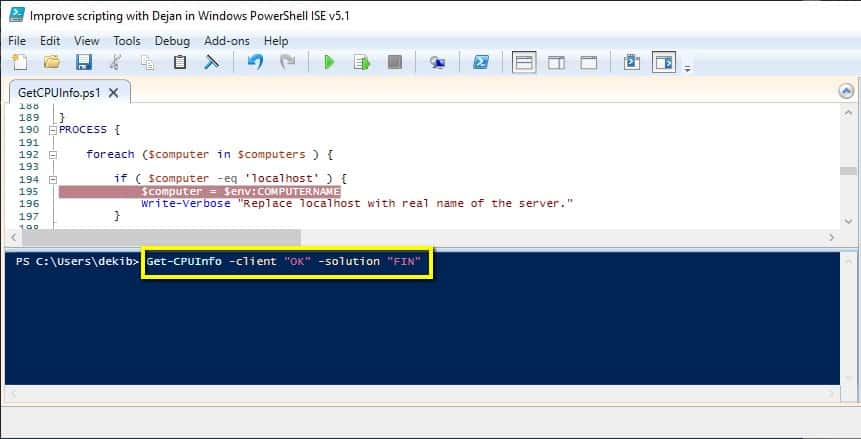Open the View menu

(x=87, y=41)
